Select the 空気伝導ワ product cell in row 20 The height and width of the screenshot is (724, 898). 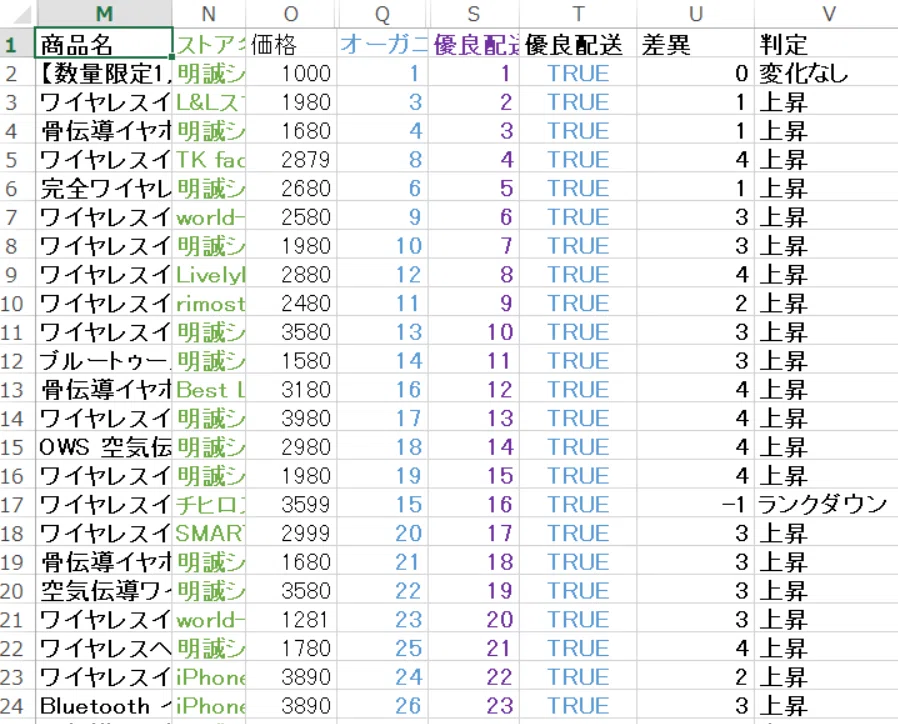click(104, 591)
